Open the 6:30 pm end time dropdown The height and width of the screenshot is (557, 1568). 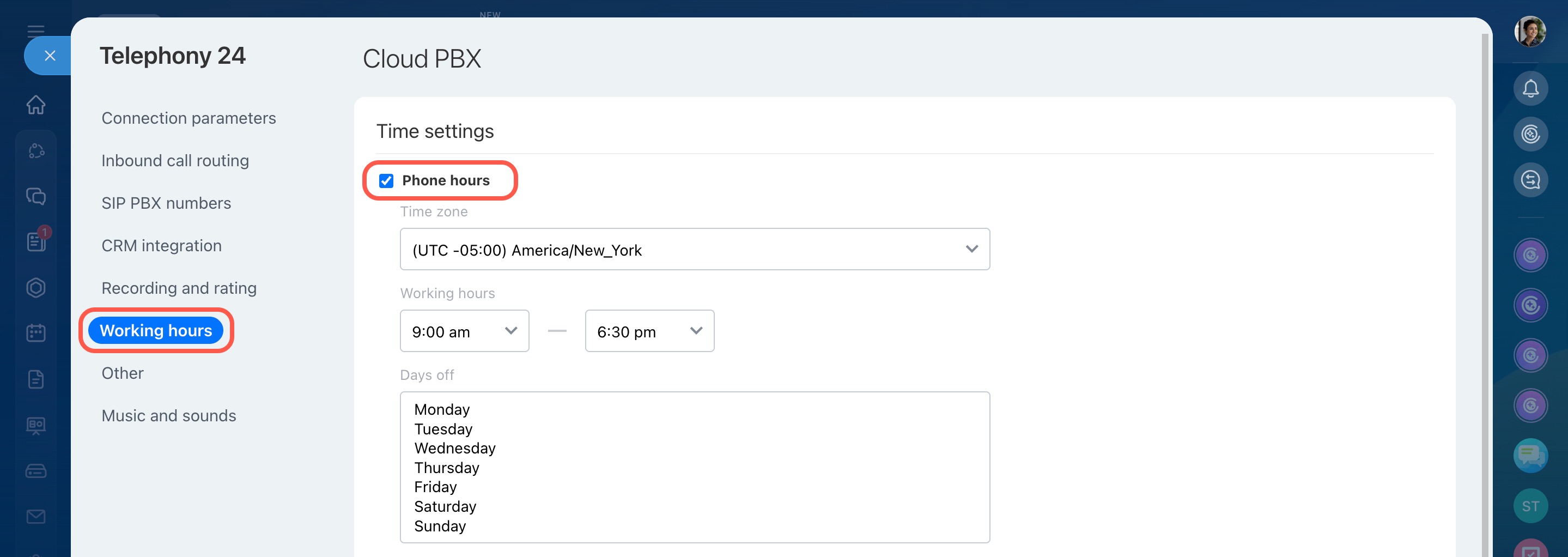[649, 331]
